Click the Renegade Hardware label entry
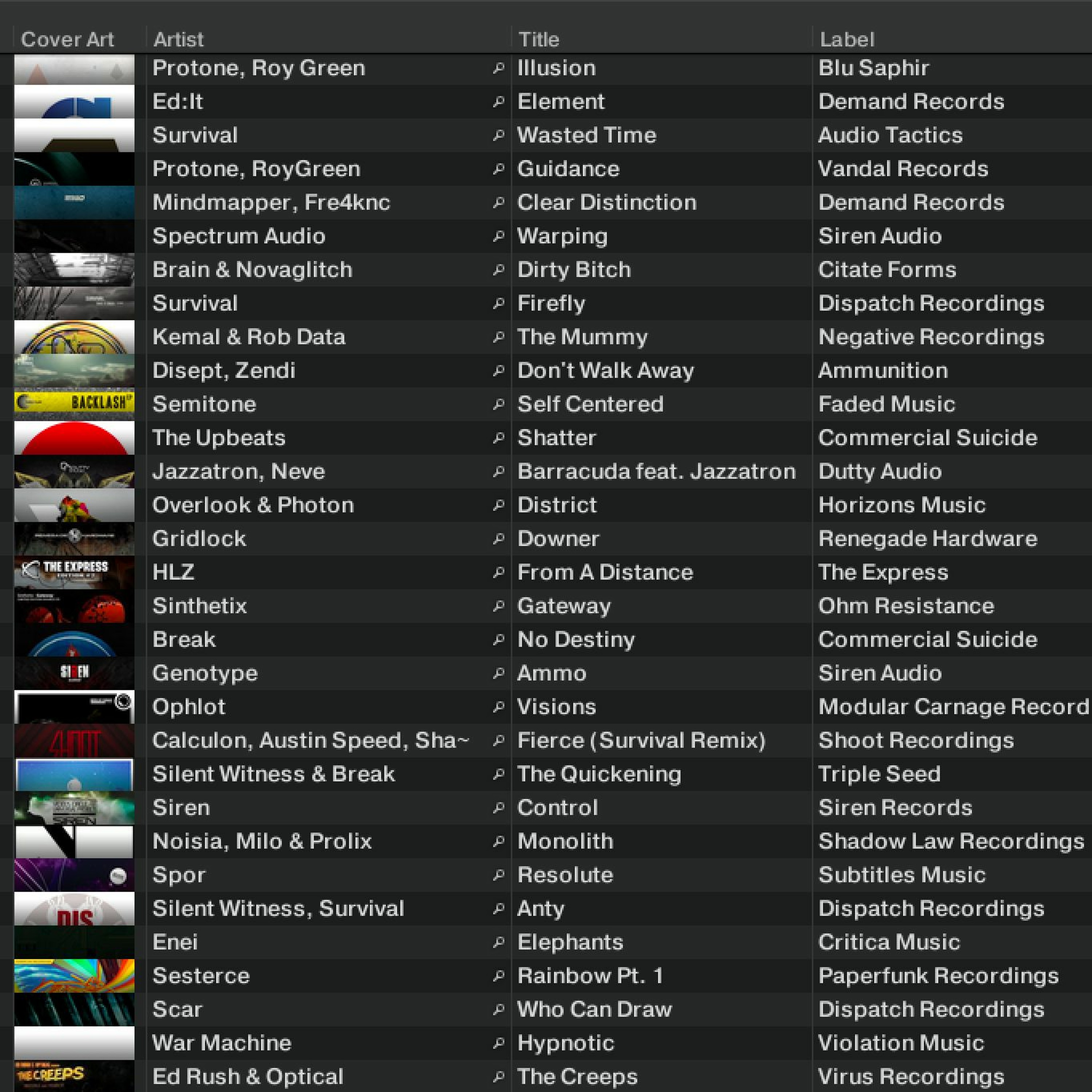Screen dimensions: 1092x1092 [927, 539]
